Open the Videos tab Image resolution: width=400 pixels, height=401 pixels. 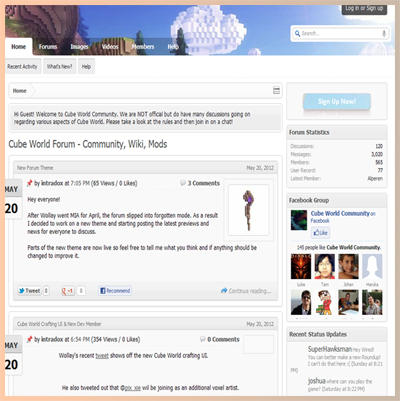[x=110, y=47]
